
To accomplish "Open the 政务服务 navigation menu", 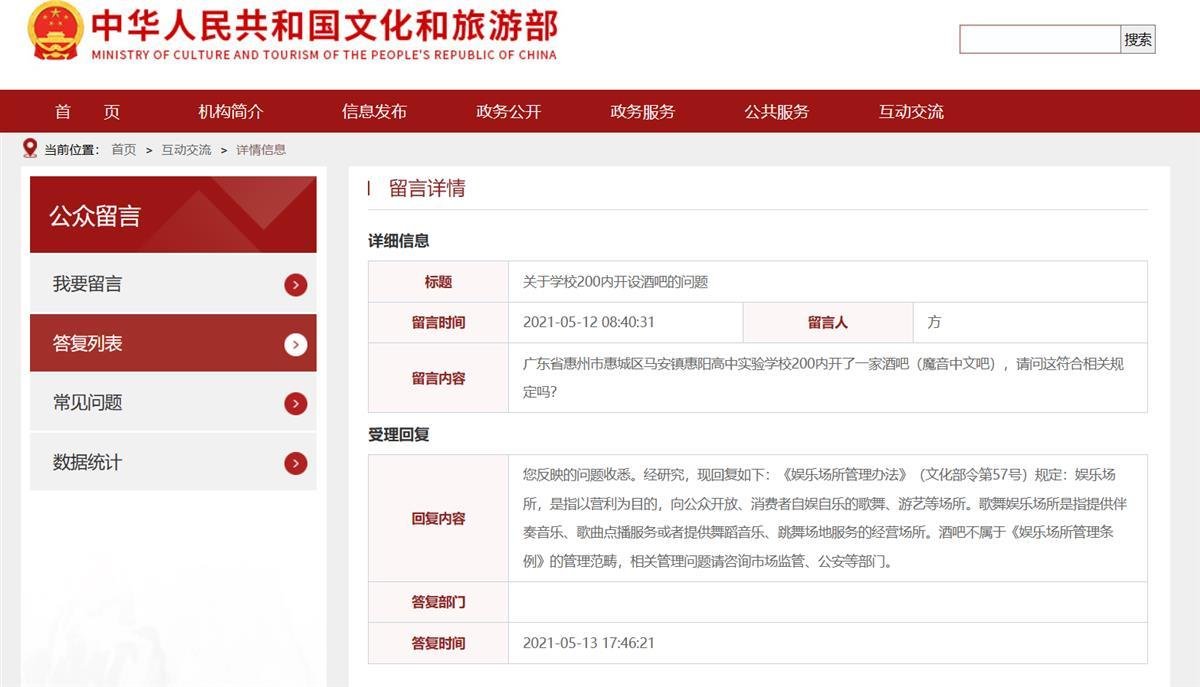I will (640, 112).
